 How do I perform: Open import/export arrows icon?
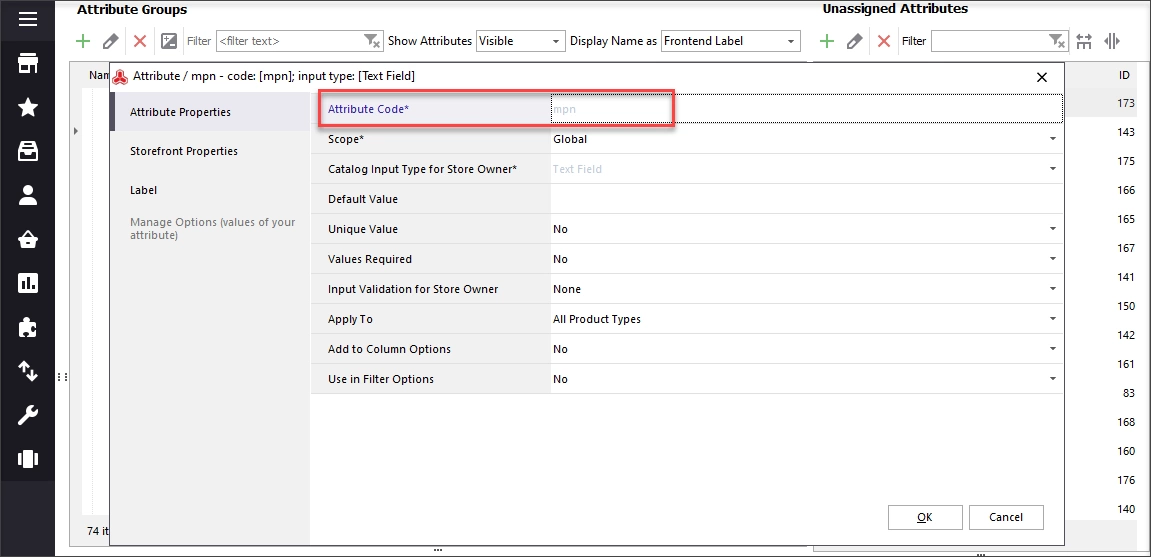(28, 371)
